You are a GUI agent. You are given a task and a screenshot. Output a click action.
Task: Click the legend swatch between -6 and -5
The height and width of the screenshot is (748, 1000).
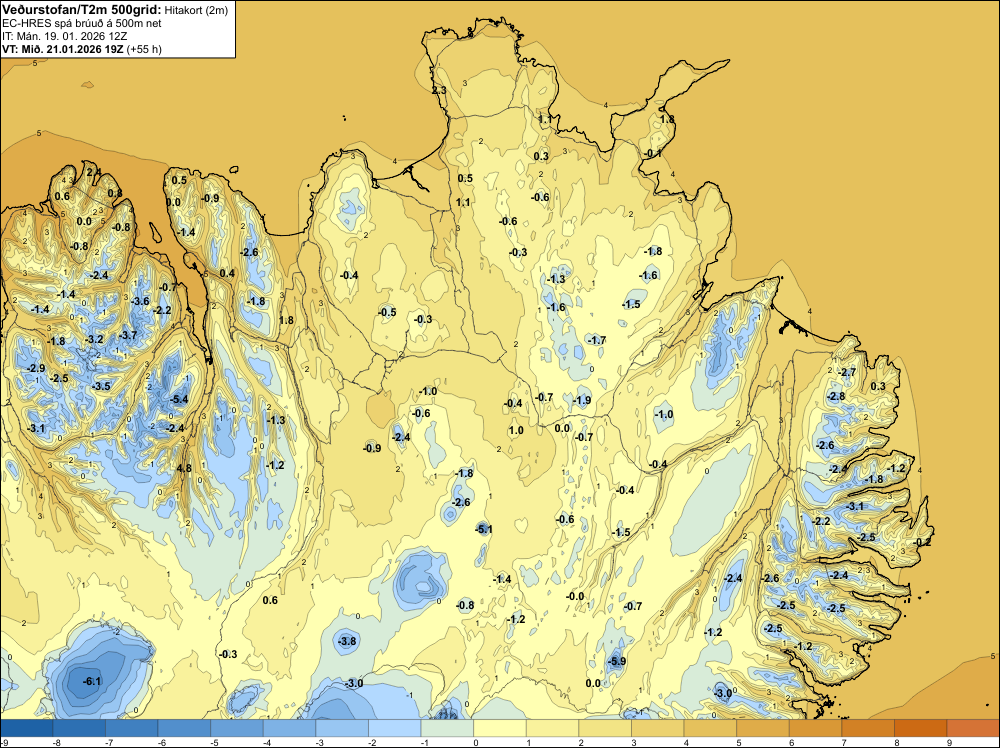click(x=184, y=728)
